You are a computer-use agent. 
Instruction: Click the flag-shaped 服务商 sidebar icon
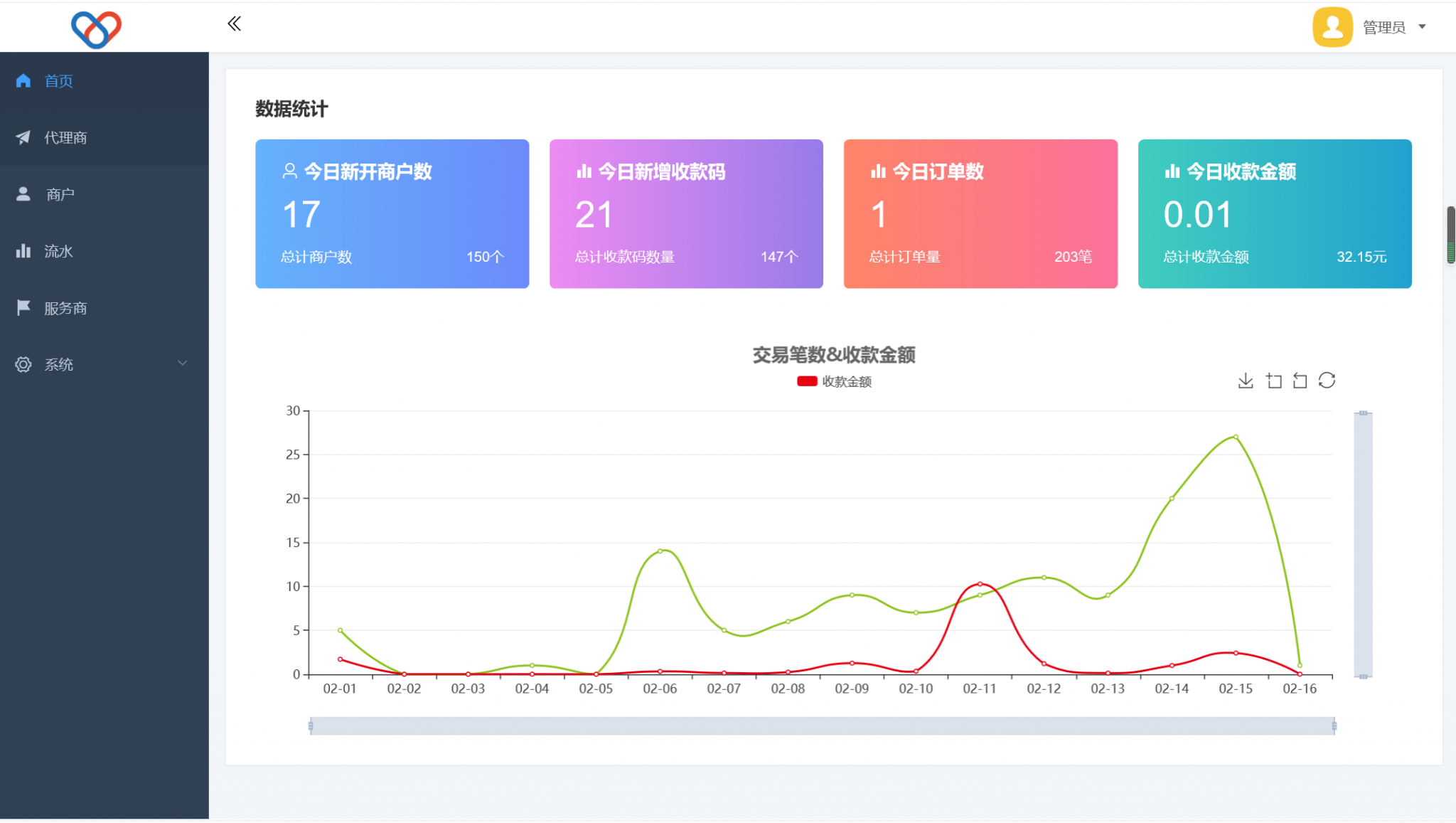click(x=23, y=307)
